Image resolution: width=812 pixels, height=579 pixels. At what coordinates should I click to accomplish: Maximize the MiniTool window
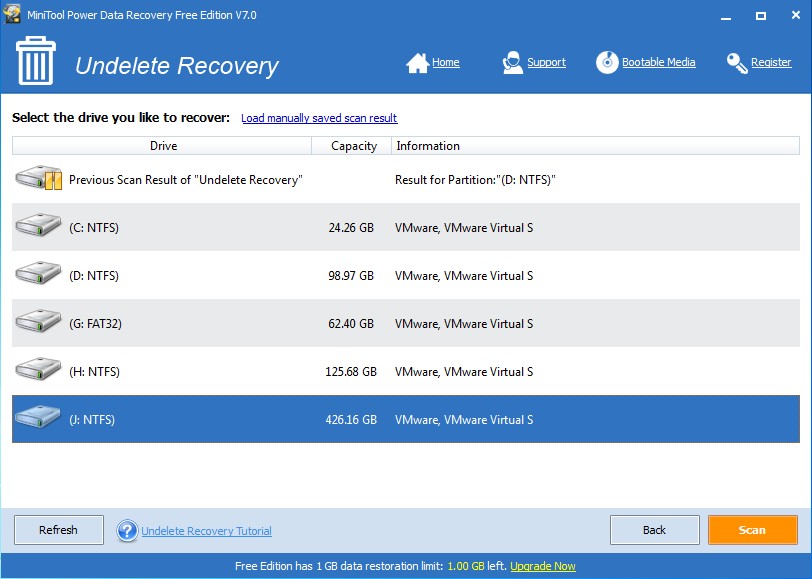click(761, 16)
